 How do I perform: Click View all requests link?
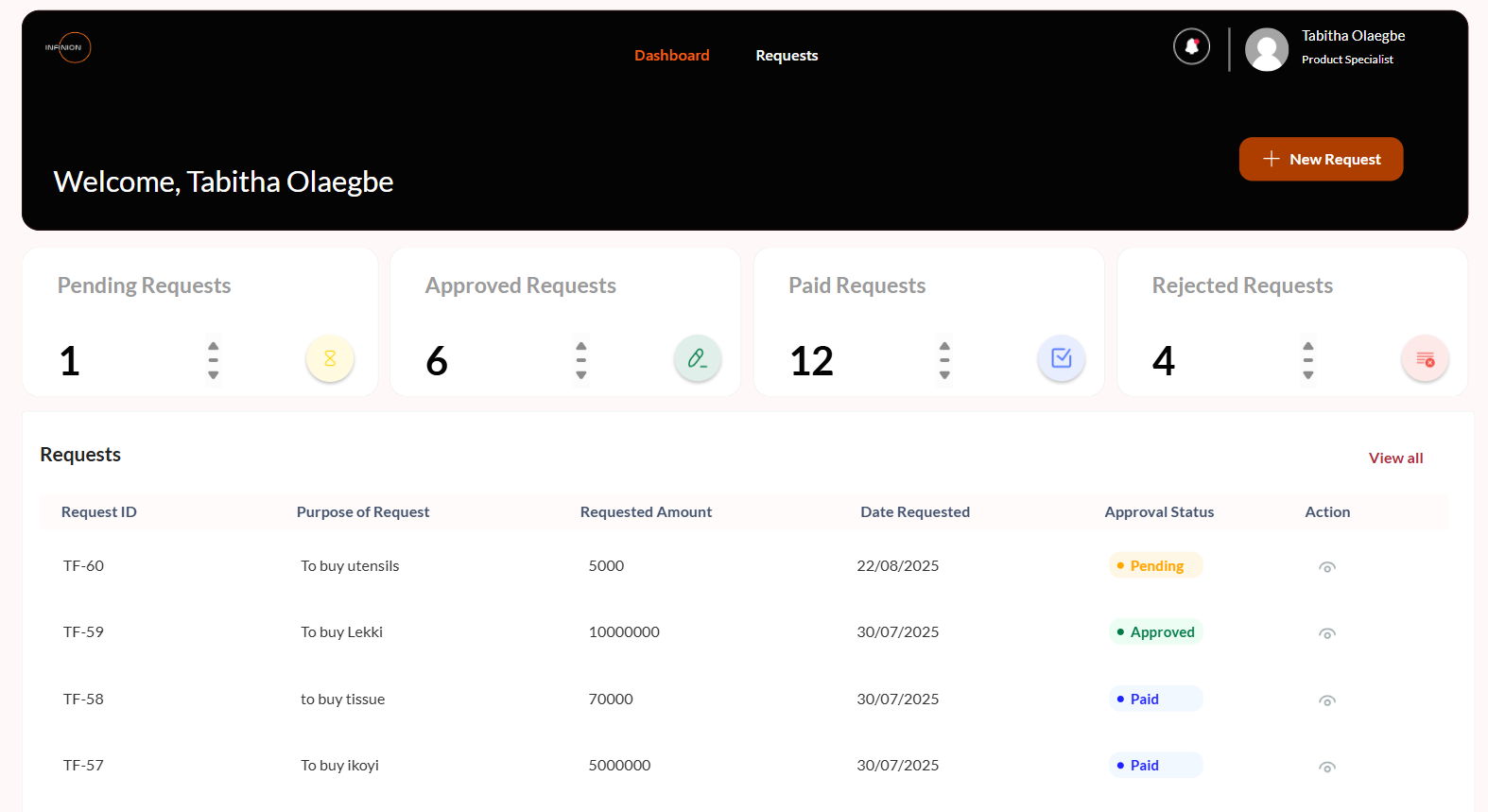click(x=1395, y=458)
